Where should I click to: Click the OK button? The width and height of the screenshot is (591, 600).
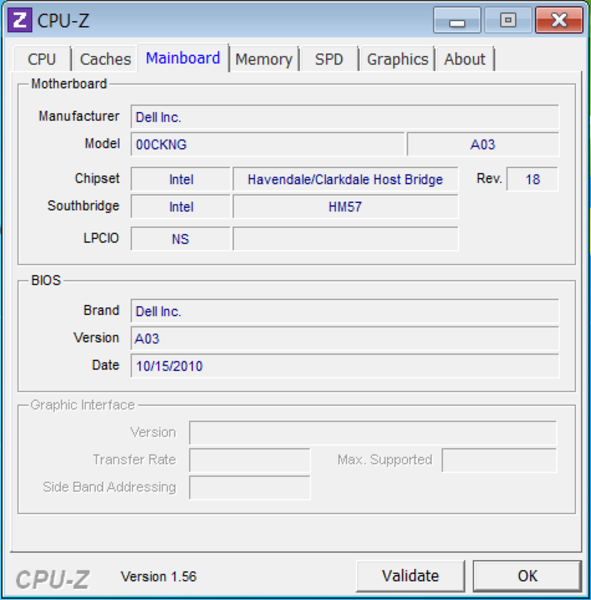click(527, 576)
